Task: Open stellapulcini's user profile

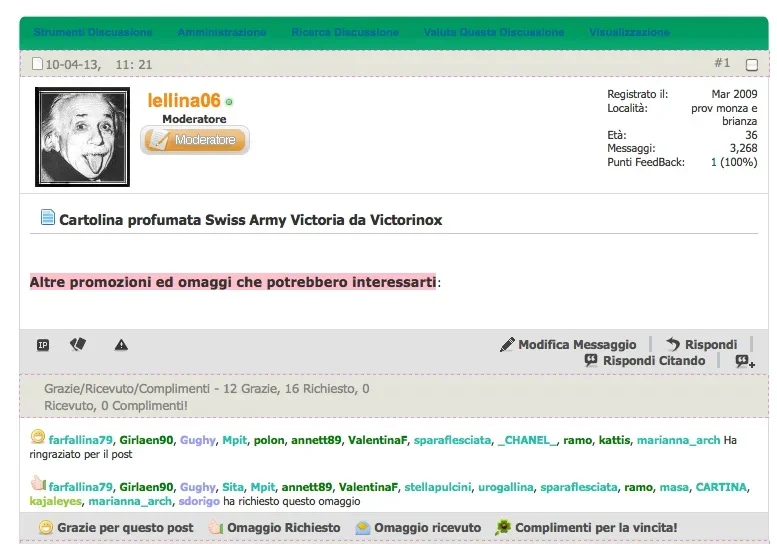Action: [438, 487]
